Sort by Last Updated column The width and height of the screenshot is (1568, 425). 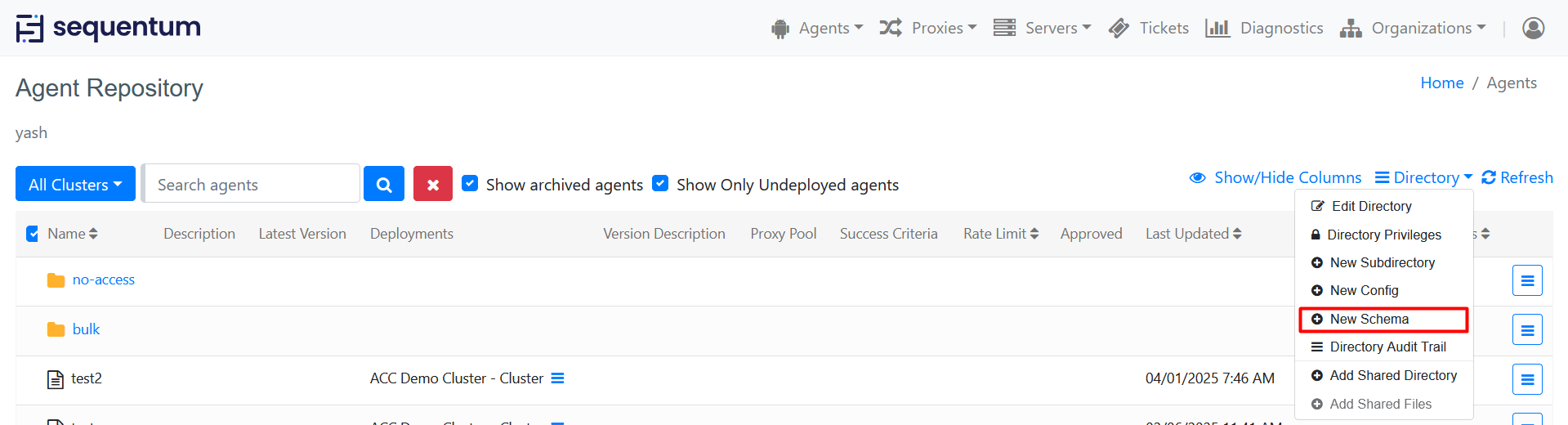[x=1193, y=234]
